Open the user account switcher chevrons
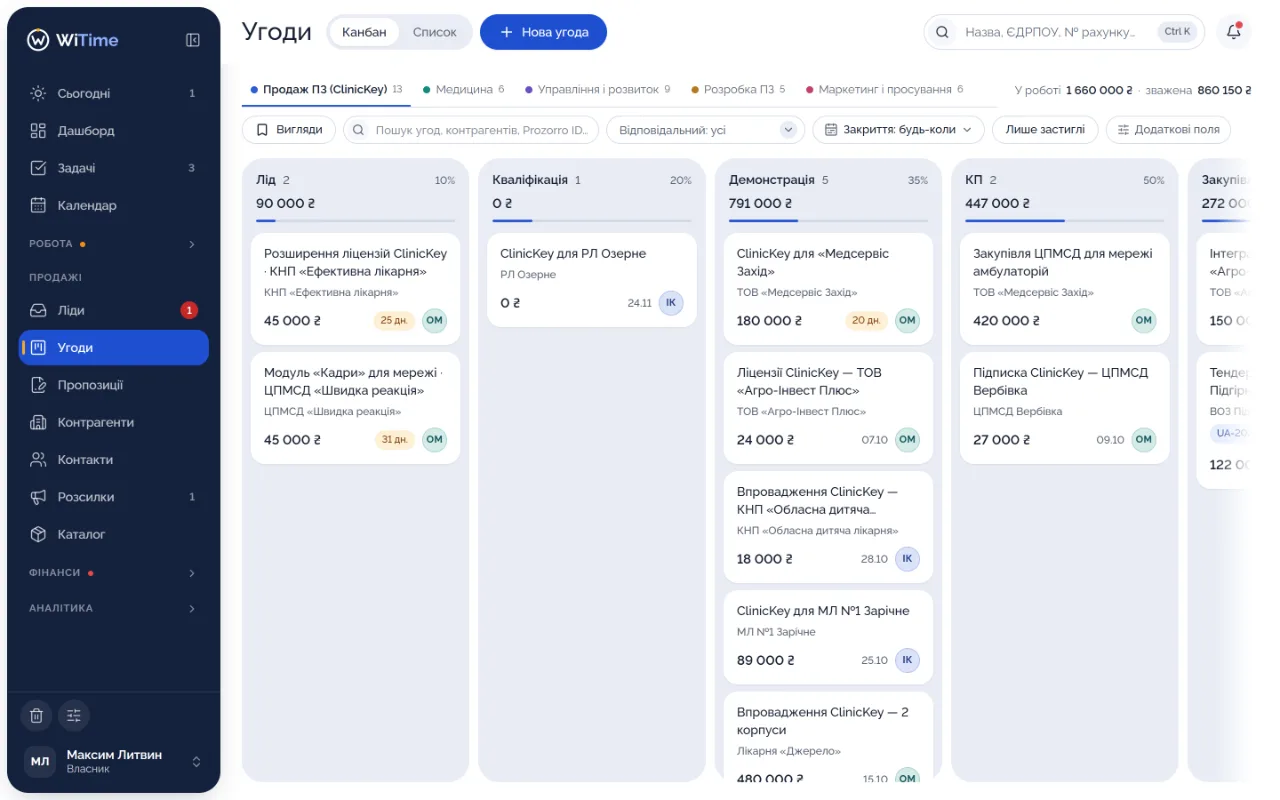 (x=196, y=762)
